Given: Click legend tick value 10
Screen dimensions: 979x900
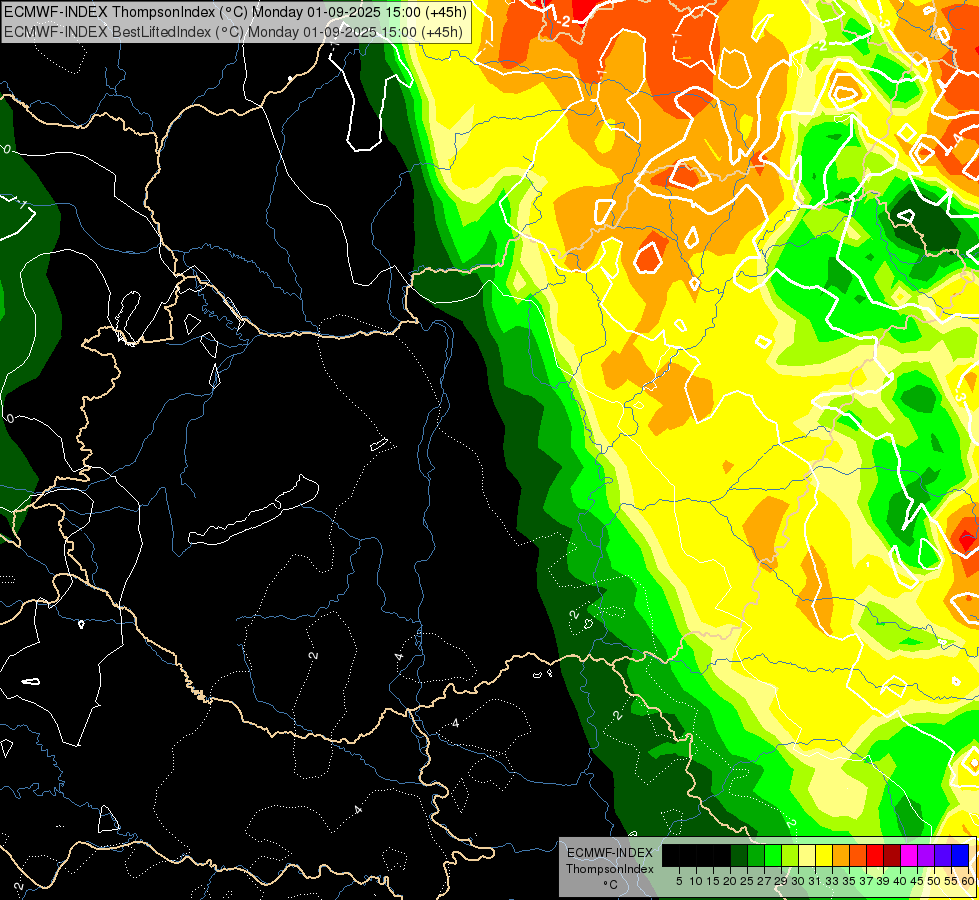Looking at the screenshot, I should click(x=696, y=881).
